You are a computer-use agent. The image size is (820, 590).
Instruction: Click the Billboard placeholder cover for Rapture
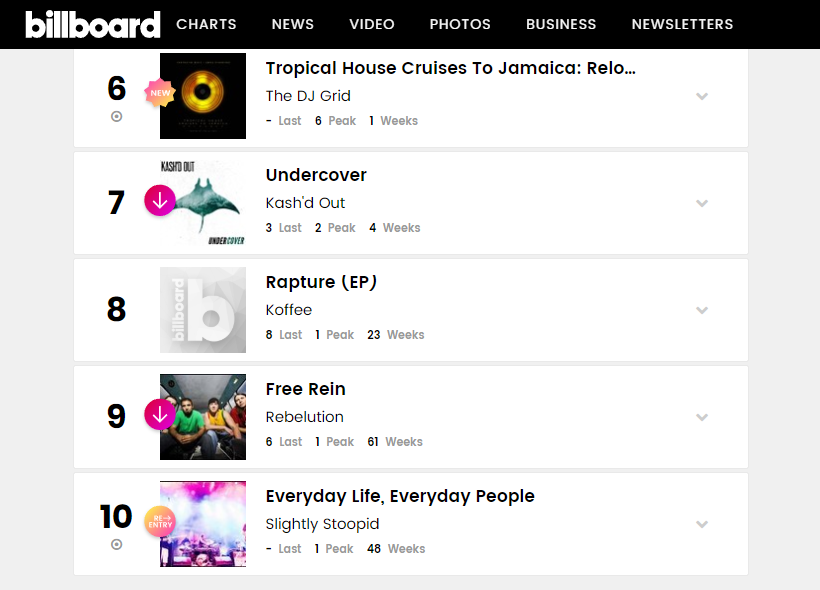(203, 310)
